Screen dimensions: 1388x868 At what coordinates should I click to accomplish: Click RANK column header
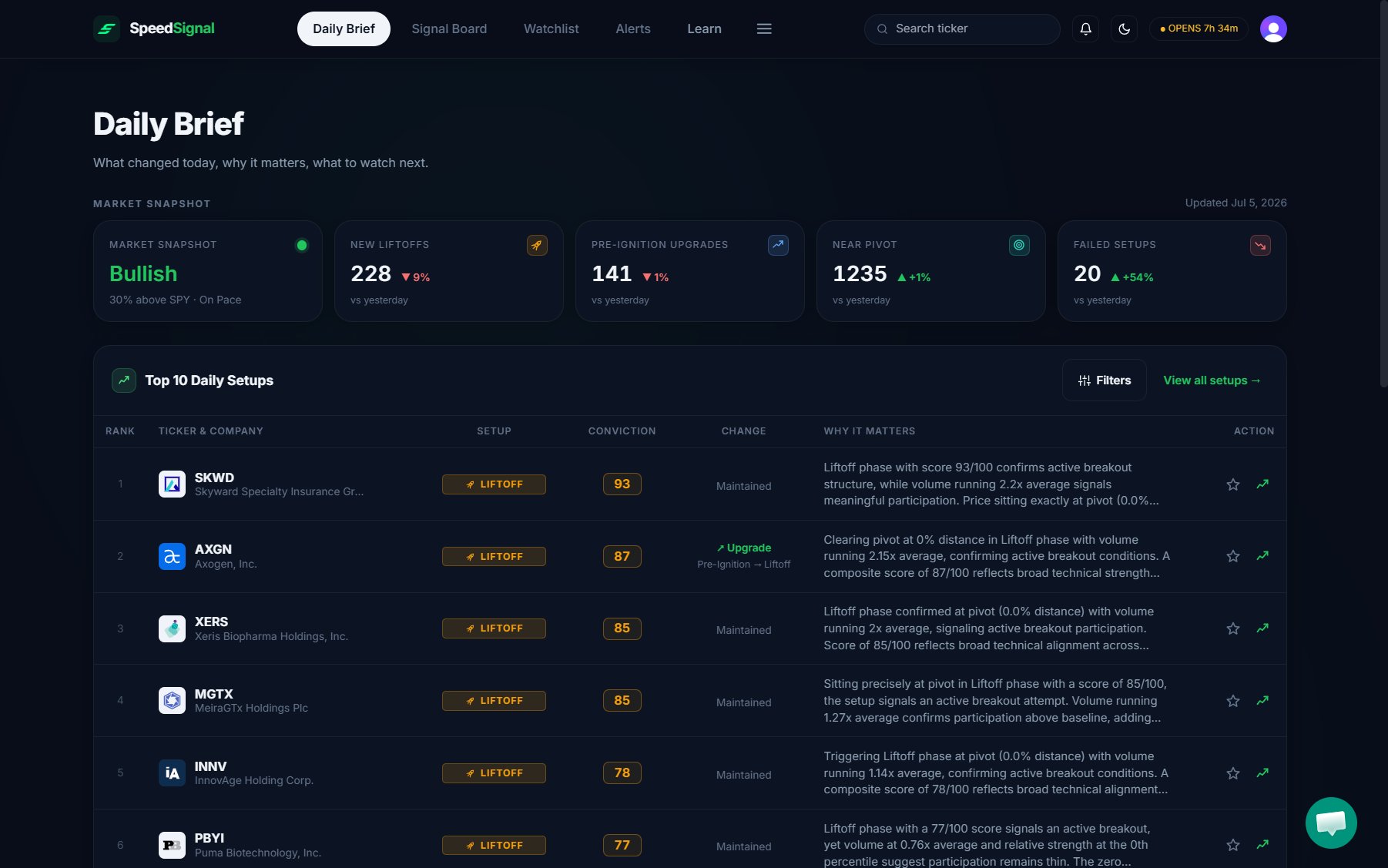point(120,431)
